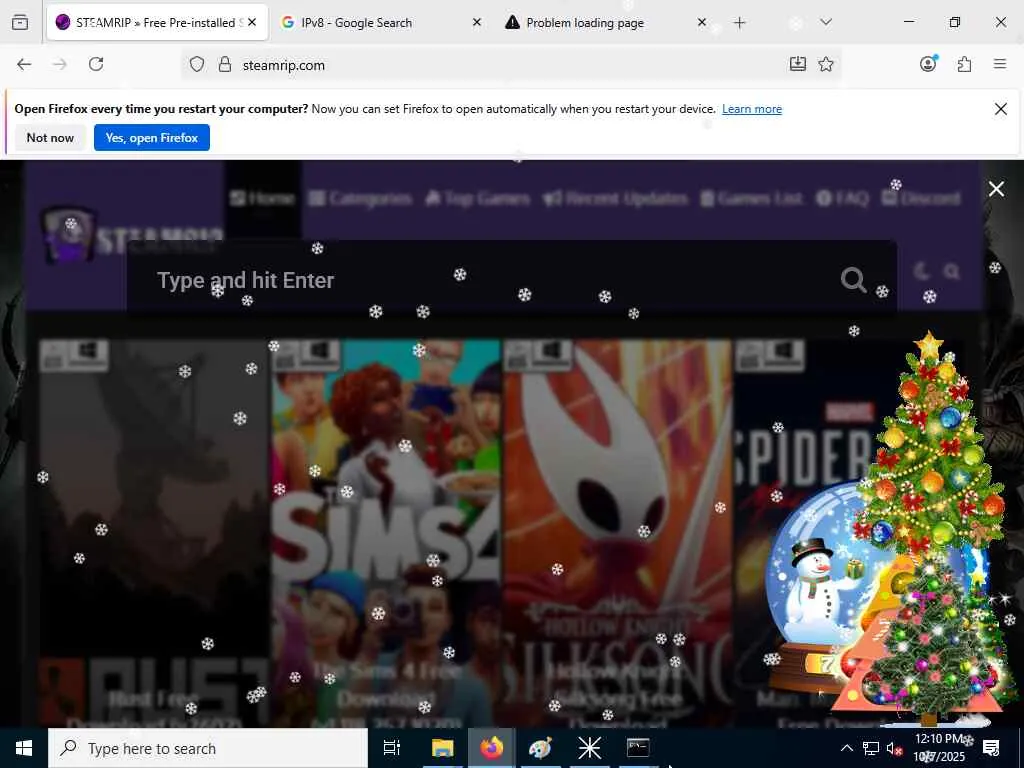The width and height of the screenshot is (1024, 768).
Task: Open The Sims 4 game thumbnail
Action: pyautogui.click(x=387, y=533)
